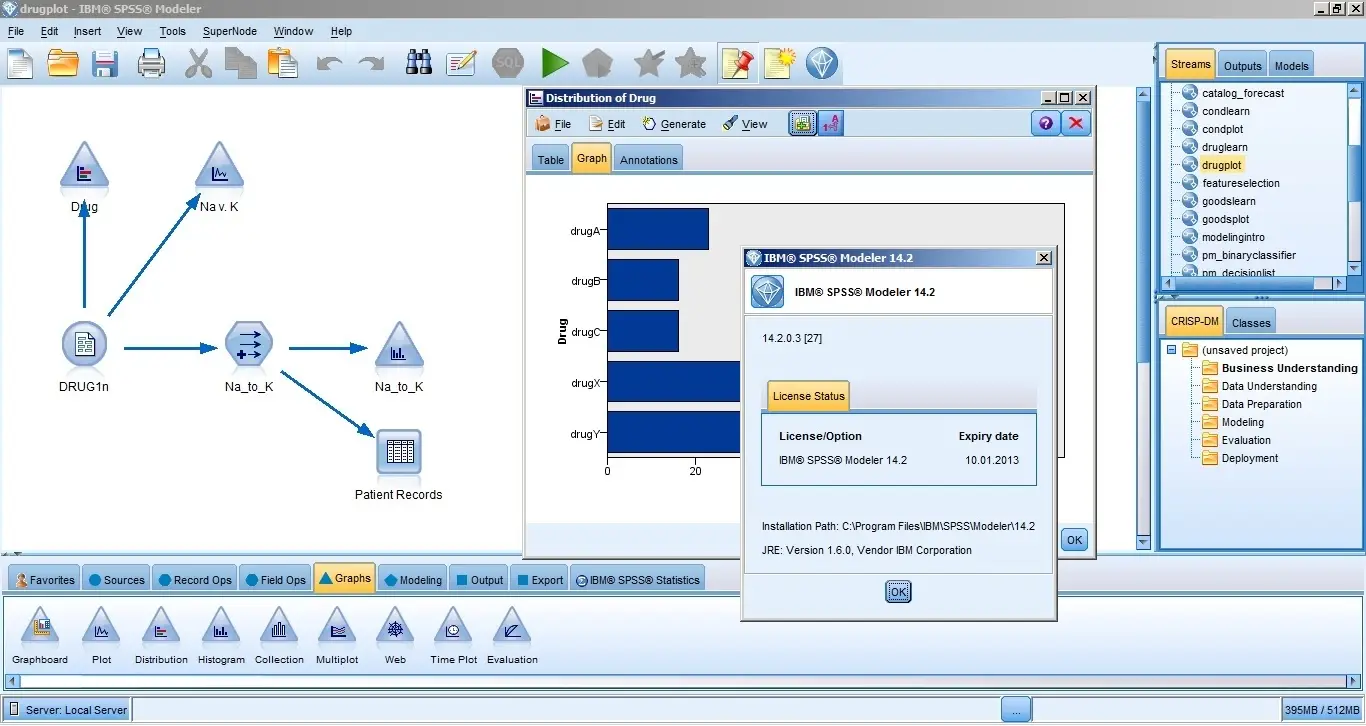Open the File menu in the main menu bar
Viewport: 1366px width, 726px height.
(16, 31)
